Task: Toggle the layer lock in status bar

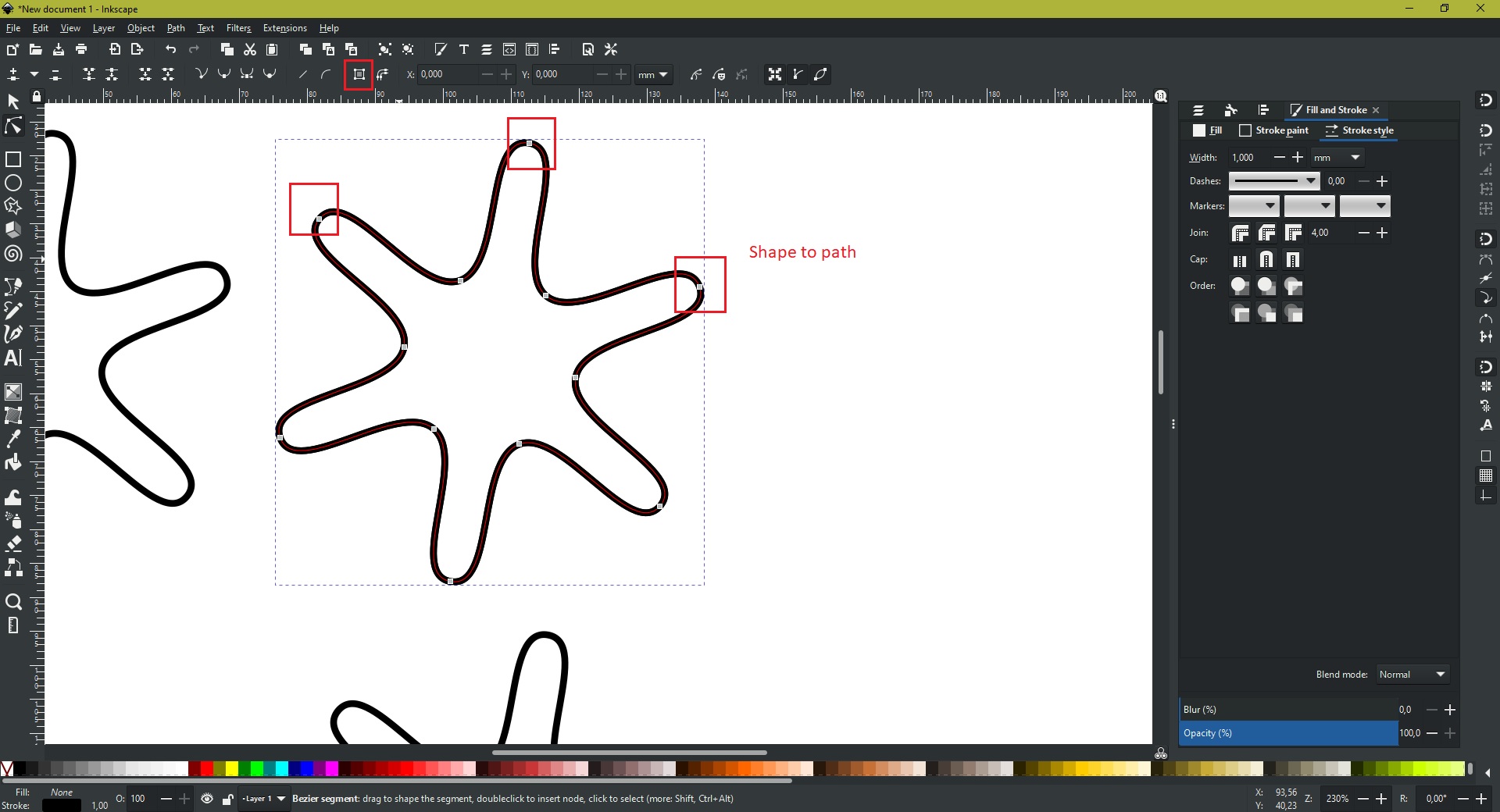Action: coord(227,799)
